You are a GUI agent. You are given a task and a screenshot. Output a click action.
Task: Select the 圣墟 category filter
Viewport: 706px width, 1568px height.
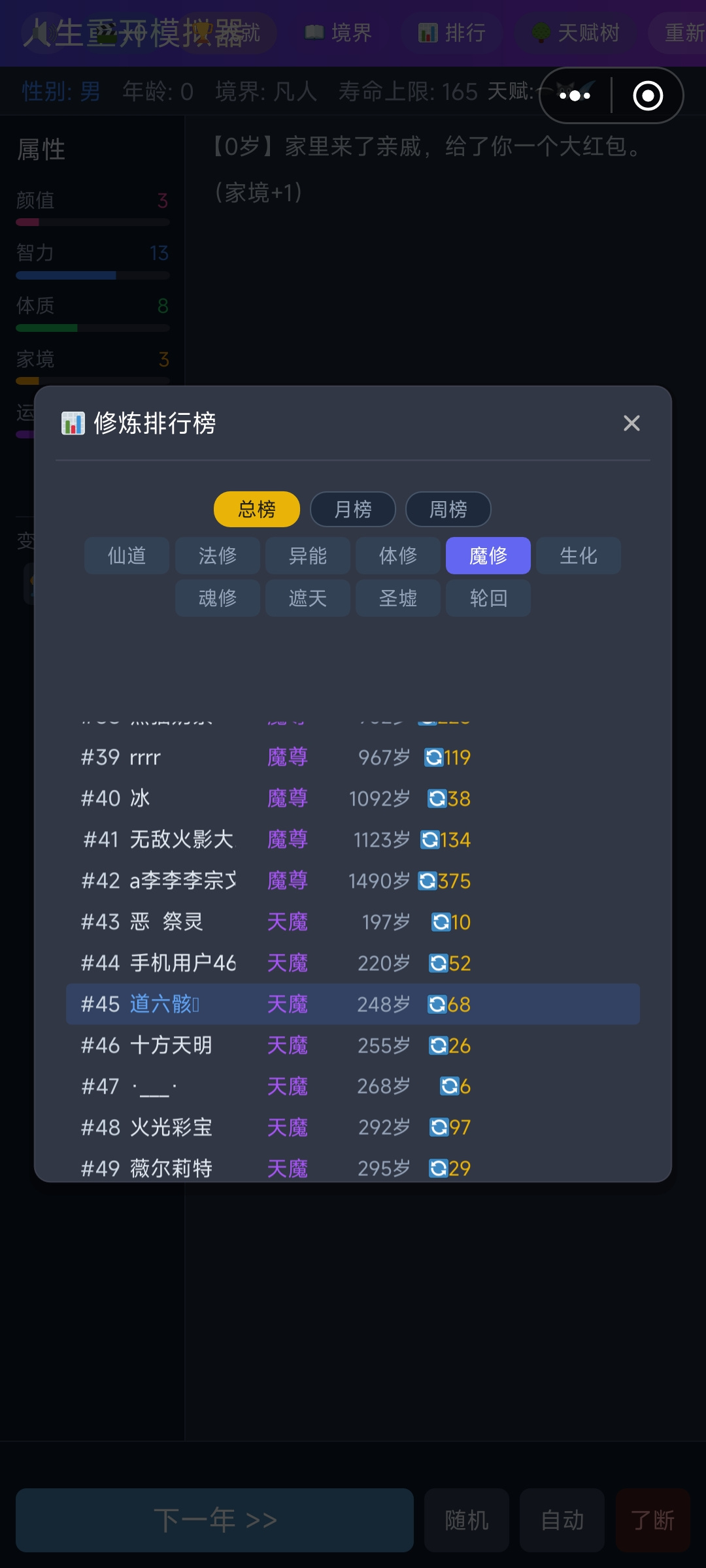pos(398,598)
